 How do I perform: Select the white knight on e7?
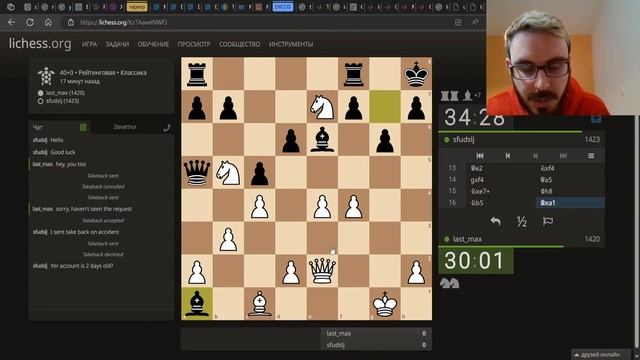pyautogui.click(x=322, y=107)
